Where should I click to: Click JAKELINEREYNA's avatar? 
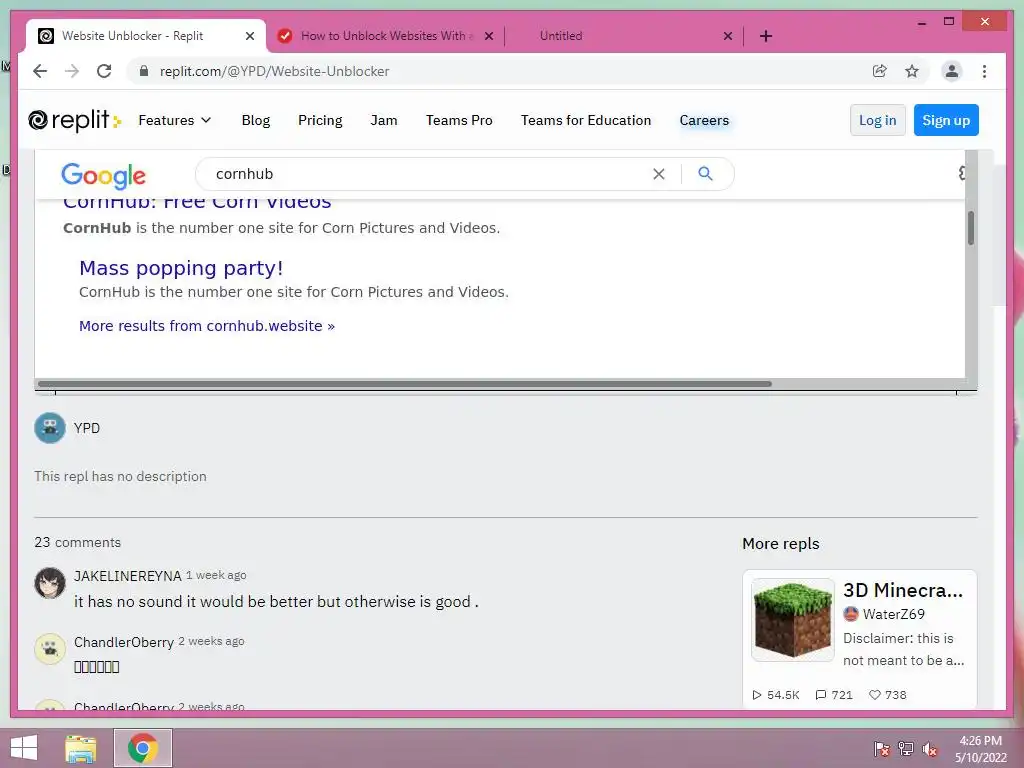tap(50, 583)
